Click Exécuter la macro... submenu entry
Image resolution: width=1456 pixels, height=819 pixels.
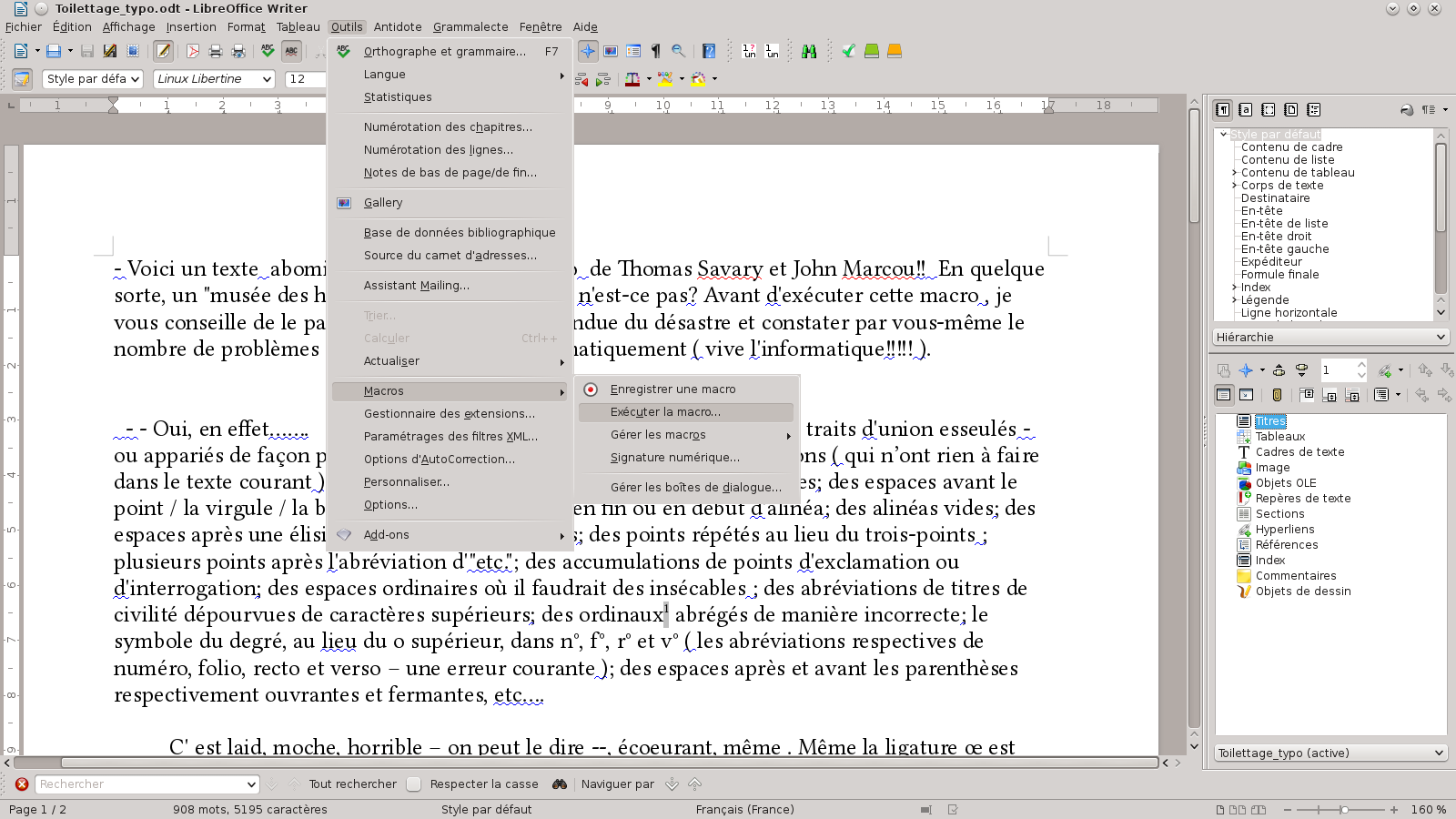(x=686, y=412)
